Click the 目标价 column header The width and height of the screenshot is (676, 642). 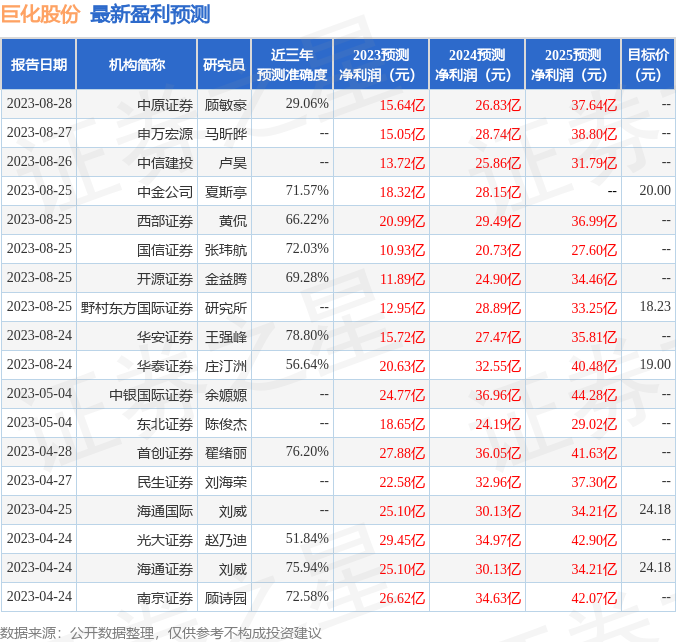pos(648,64)
